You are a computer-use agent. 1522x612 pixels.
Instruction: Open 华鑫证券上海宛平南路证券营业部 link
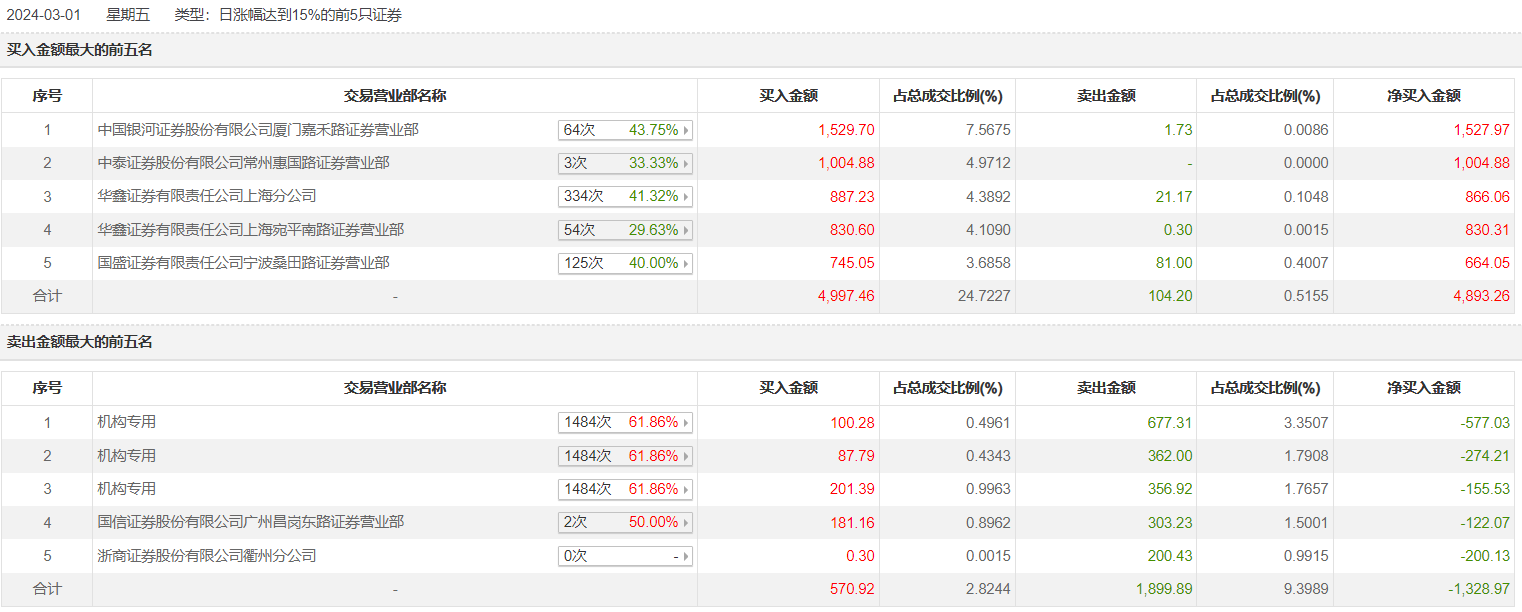[x=250, y=230]
